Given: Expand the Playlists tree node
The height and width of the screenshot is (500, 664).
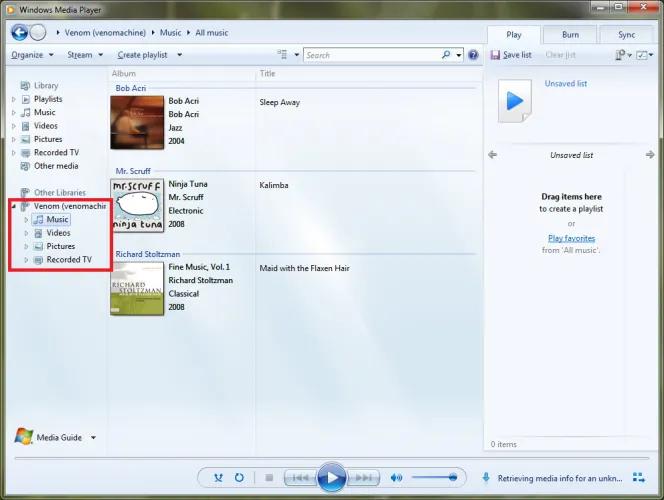Looking at the screenshot, I should 14,99.
